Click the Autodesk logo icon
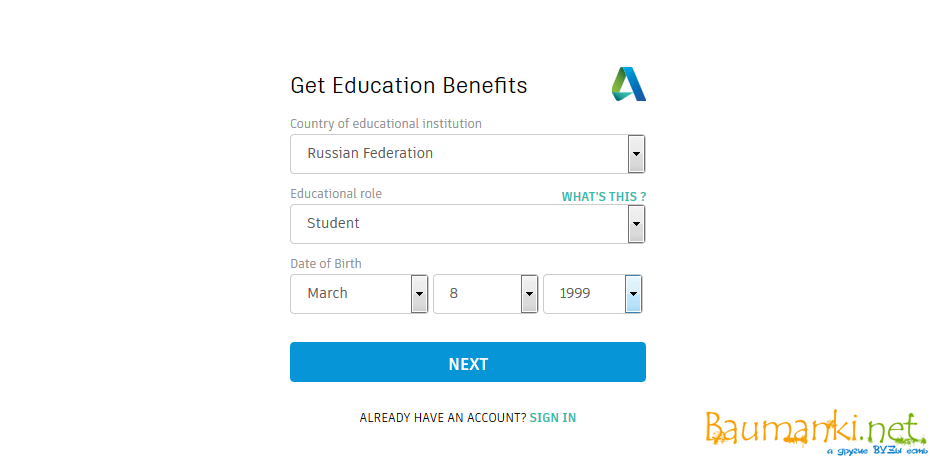 click(x=629, y=85)
